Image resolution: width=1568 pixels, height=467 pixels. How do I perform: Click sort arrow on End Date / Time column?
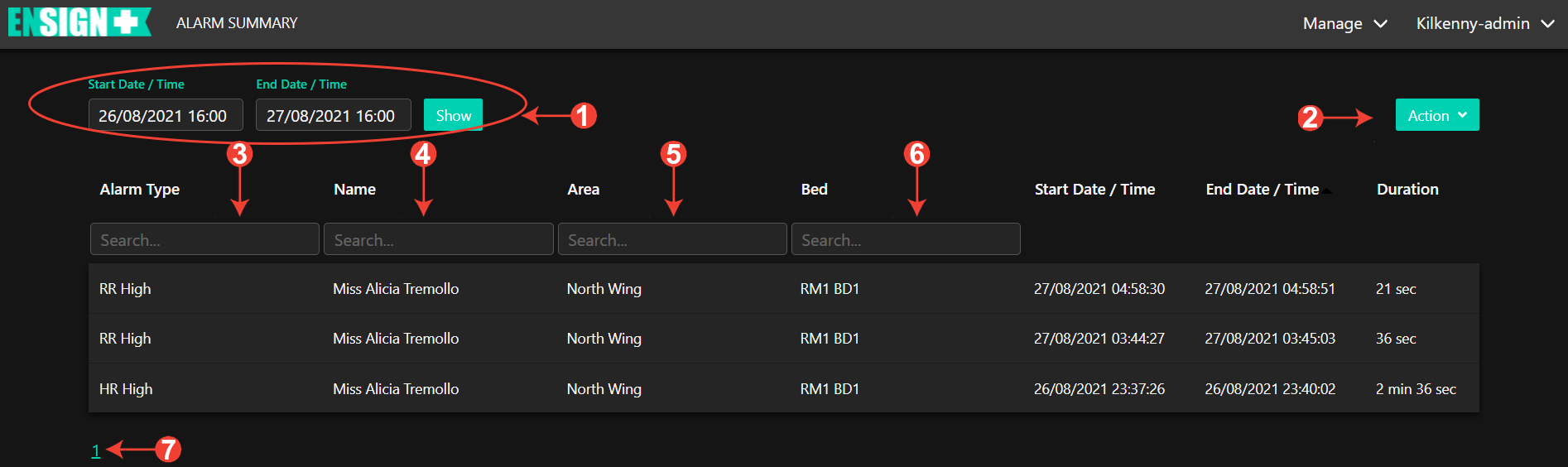1327,191
